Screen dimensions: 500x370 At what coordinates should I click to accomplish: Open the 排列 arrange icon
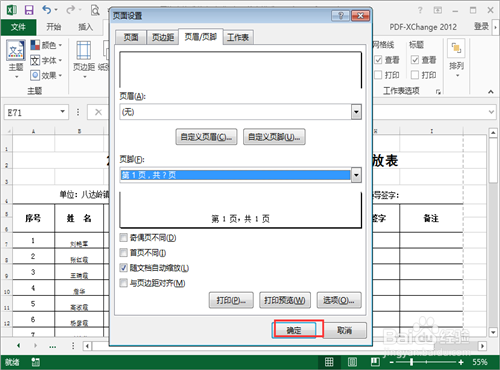(x=456, y=48)
